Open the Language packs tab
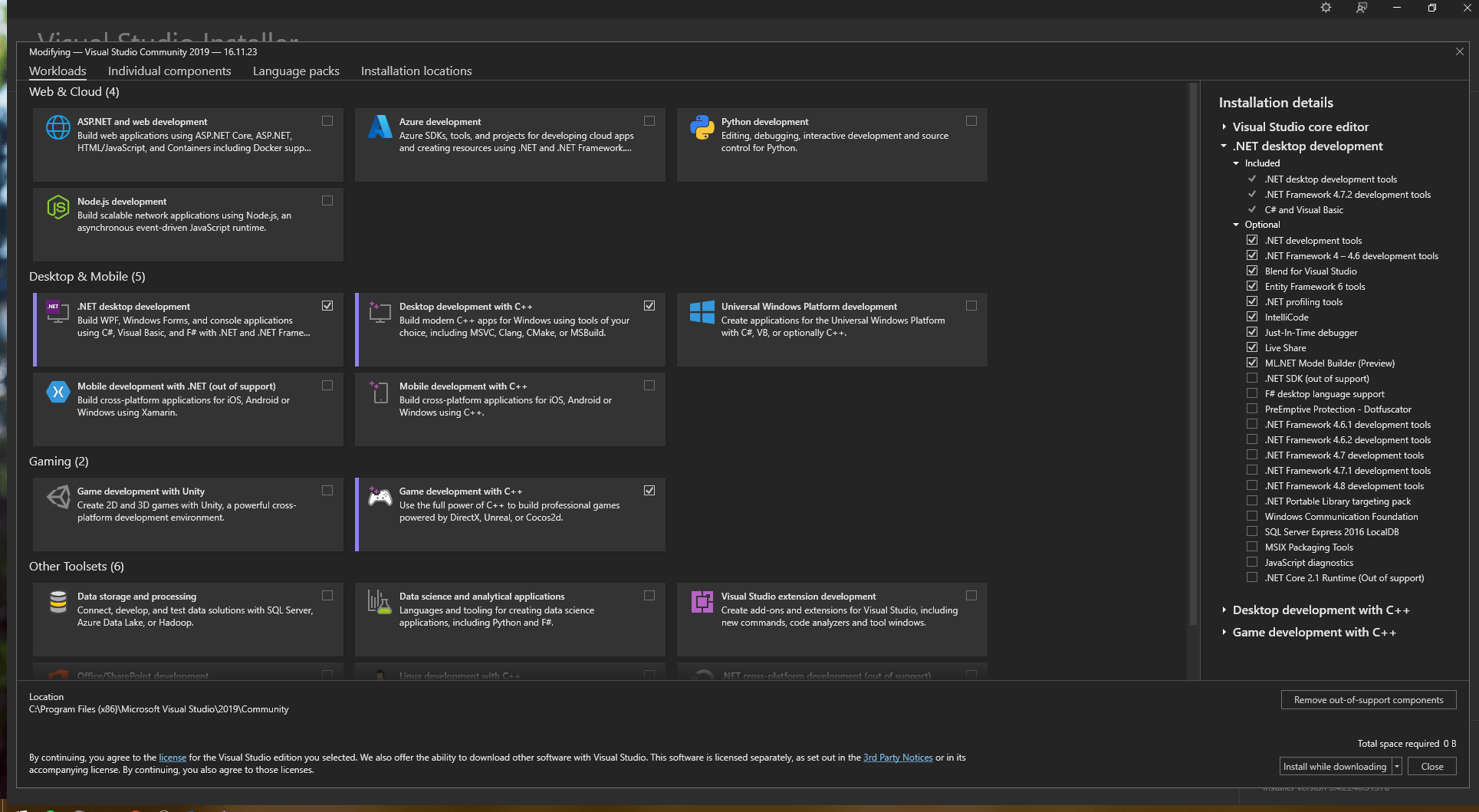The image size is (1479, 812). pos(296,71)
